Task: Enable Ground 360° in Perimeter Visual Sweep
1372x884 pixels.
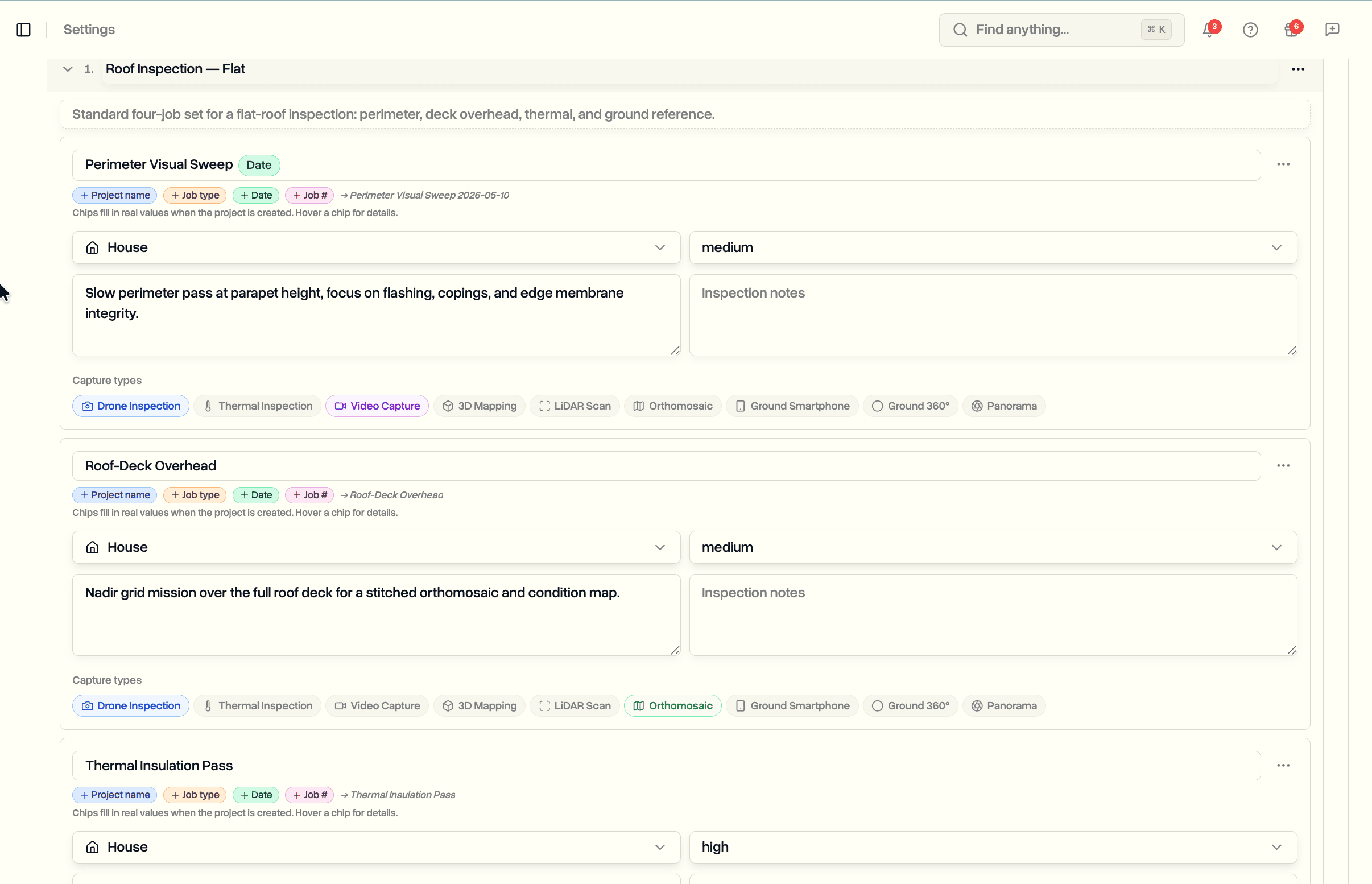Action: 911,406
